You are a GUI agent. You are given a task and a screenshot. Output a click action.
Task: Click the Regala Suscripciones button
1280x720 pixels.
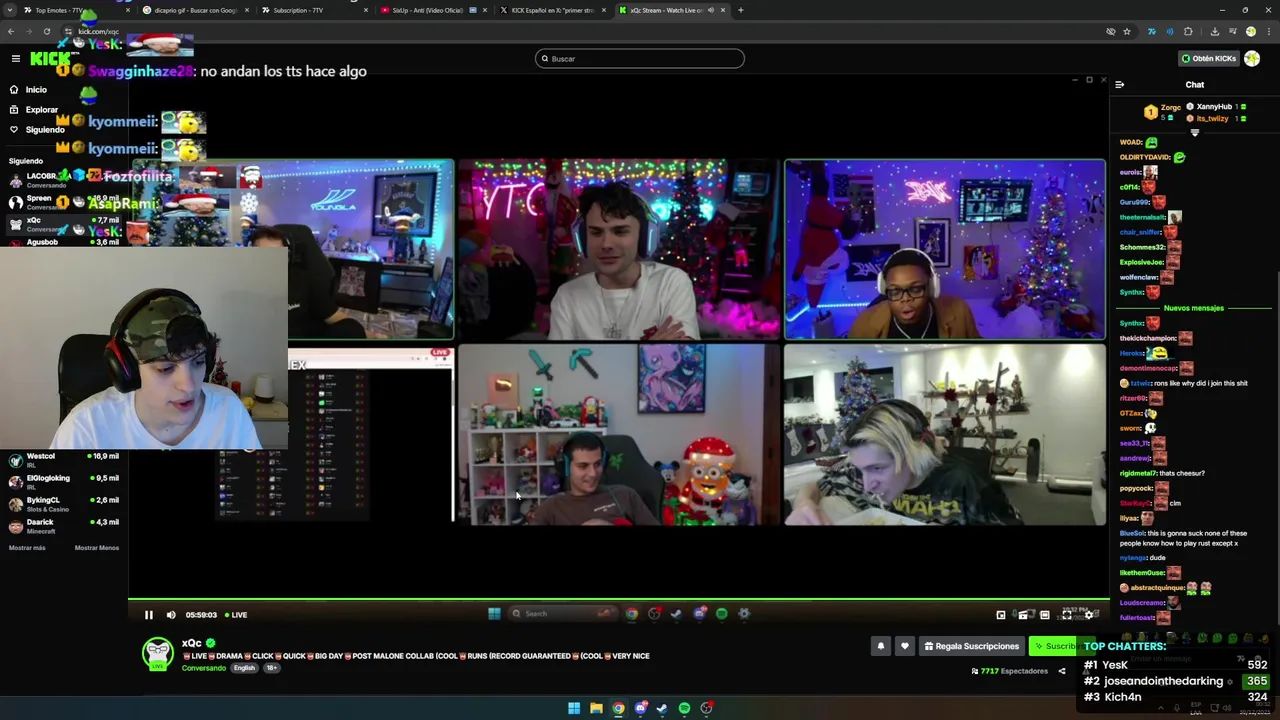point(970,646)
